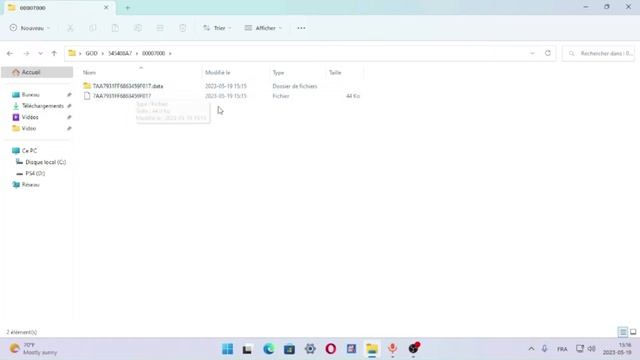640x360 pixels.
Task: Click the Delete trash icon
Action: click(182, 28)
